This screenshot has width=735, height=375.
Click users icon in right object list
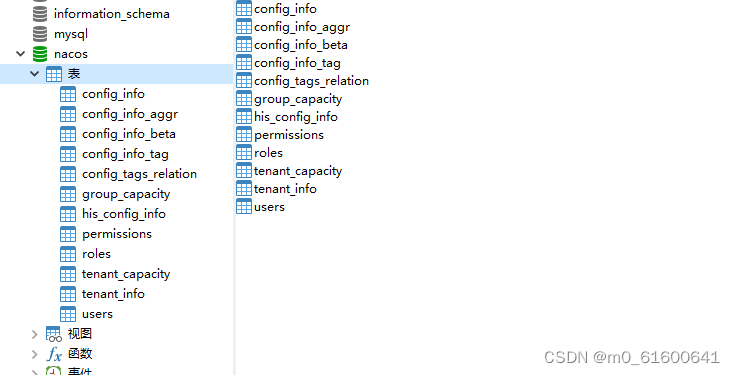click(244, 206)
